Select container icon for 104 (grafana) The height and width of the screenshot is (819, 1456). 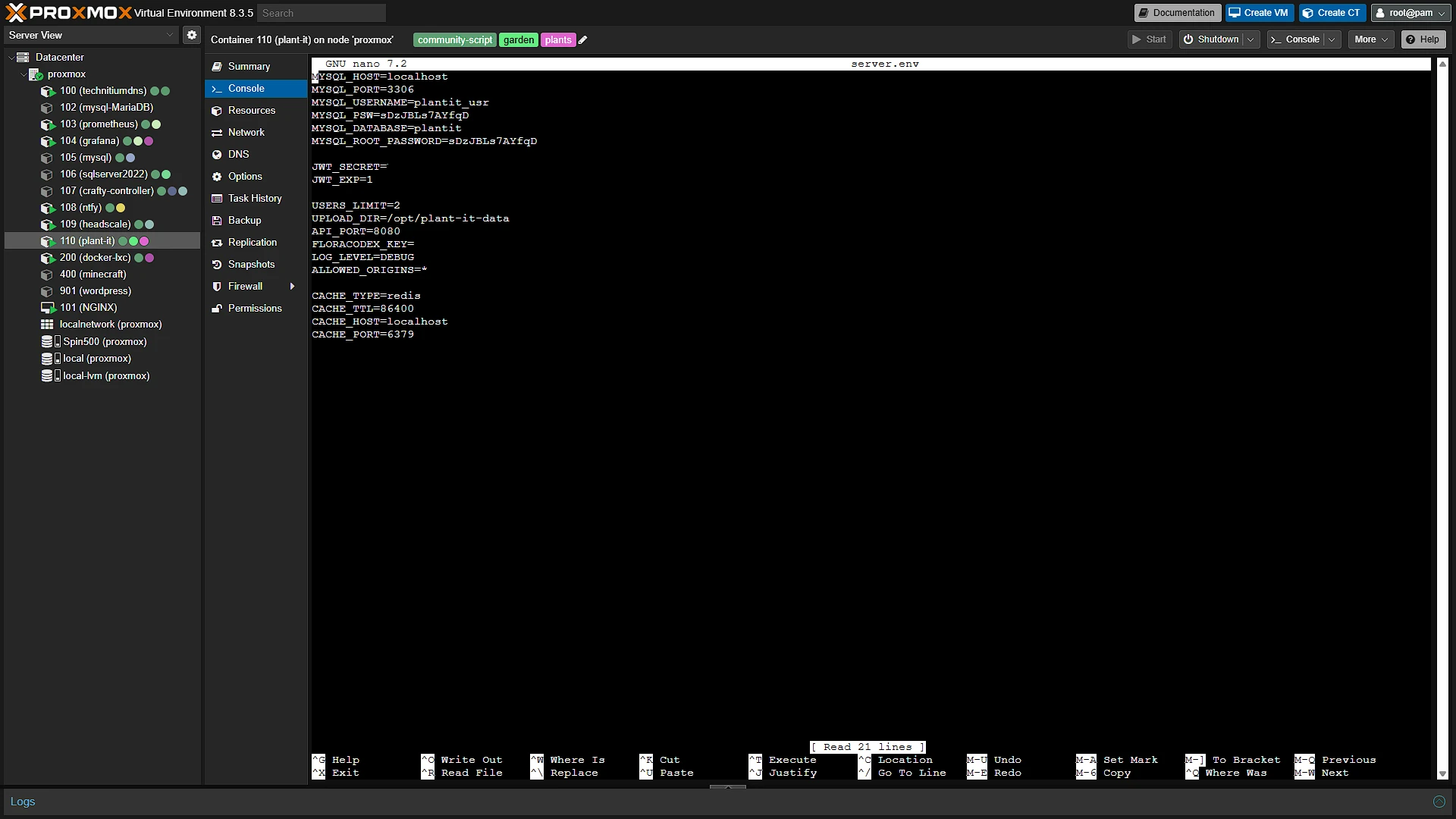coord(48,141)
